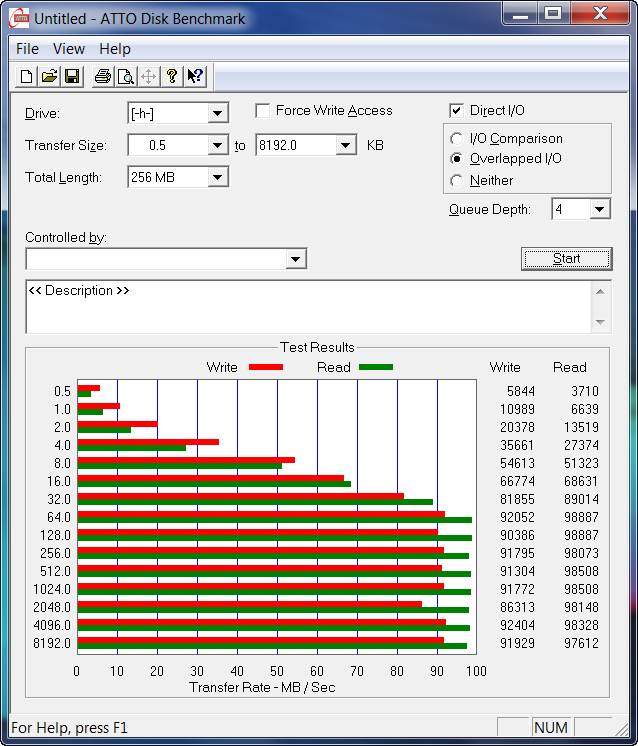
Task: Open the View menu
Action: click(x=69, y=49)
